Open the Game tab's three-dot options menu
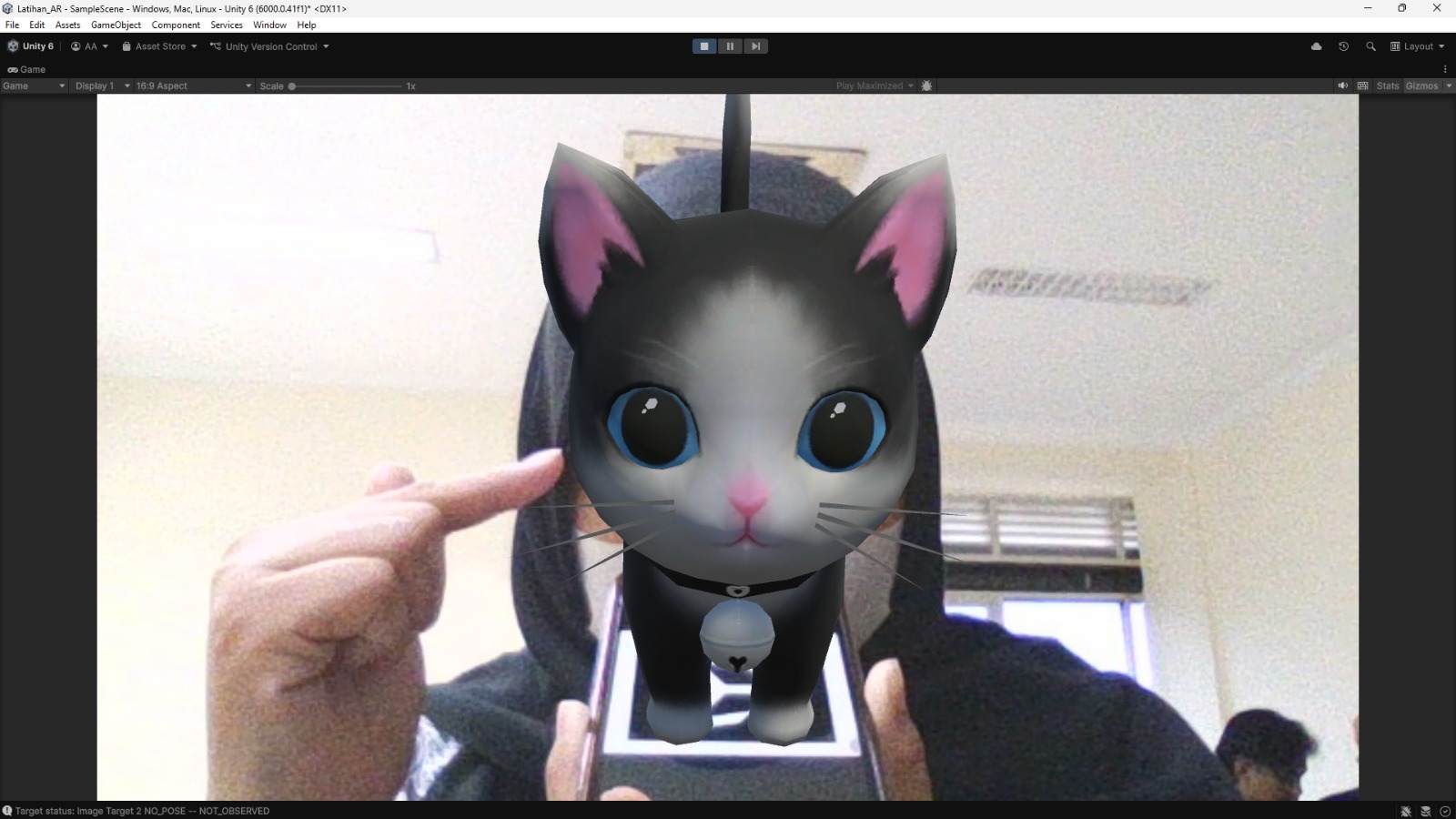The width and height of the screenshot is (1456, 819). [1445, 69]
